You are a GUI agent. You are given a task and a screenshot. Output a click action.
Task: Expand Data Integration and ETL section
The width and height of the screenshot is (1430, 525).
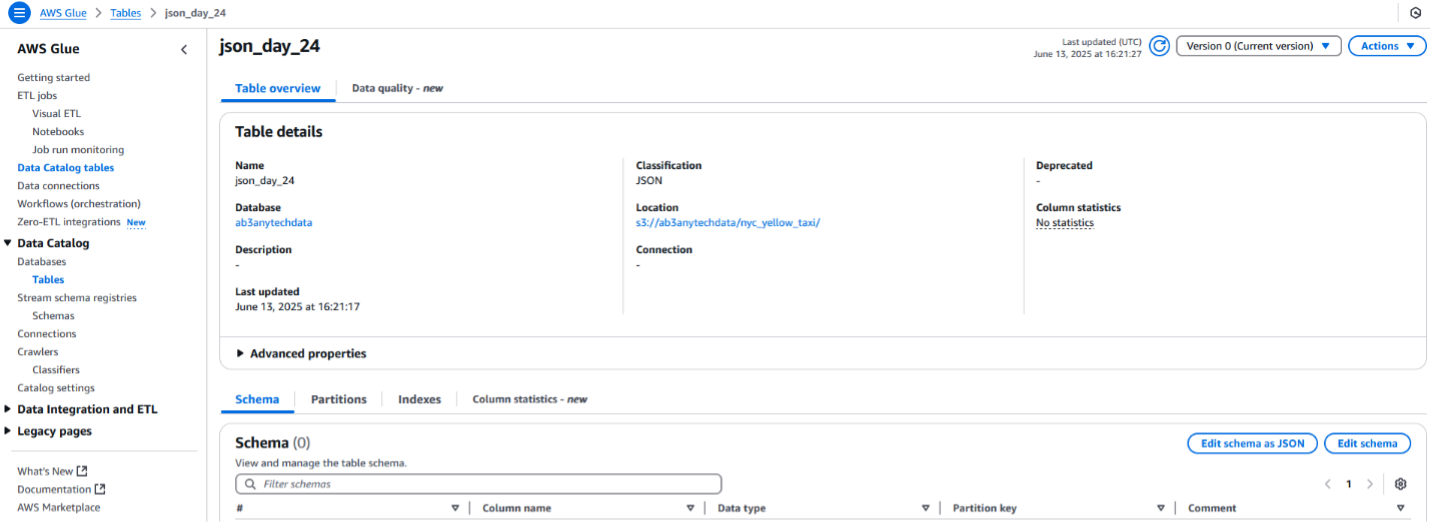pyautogui.click(x=9, y=409)
